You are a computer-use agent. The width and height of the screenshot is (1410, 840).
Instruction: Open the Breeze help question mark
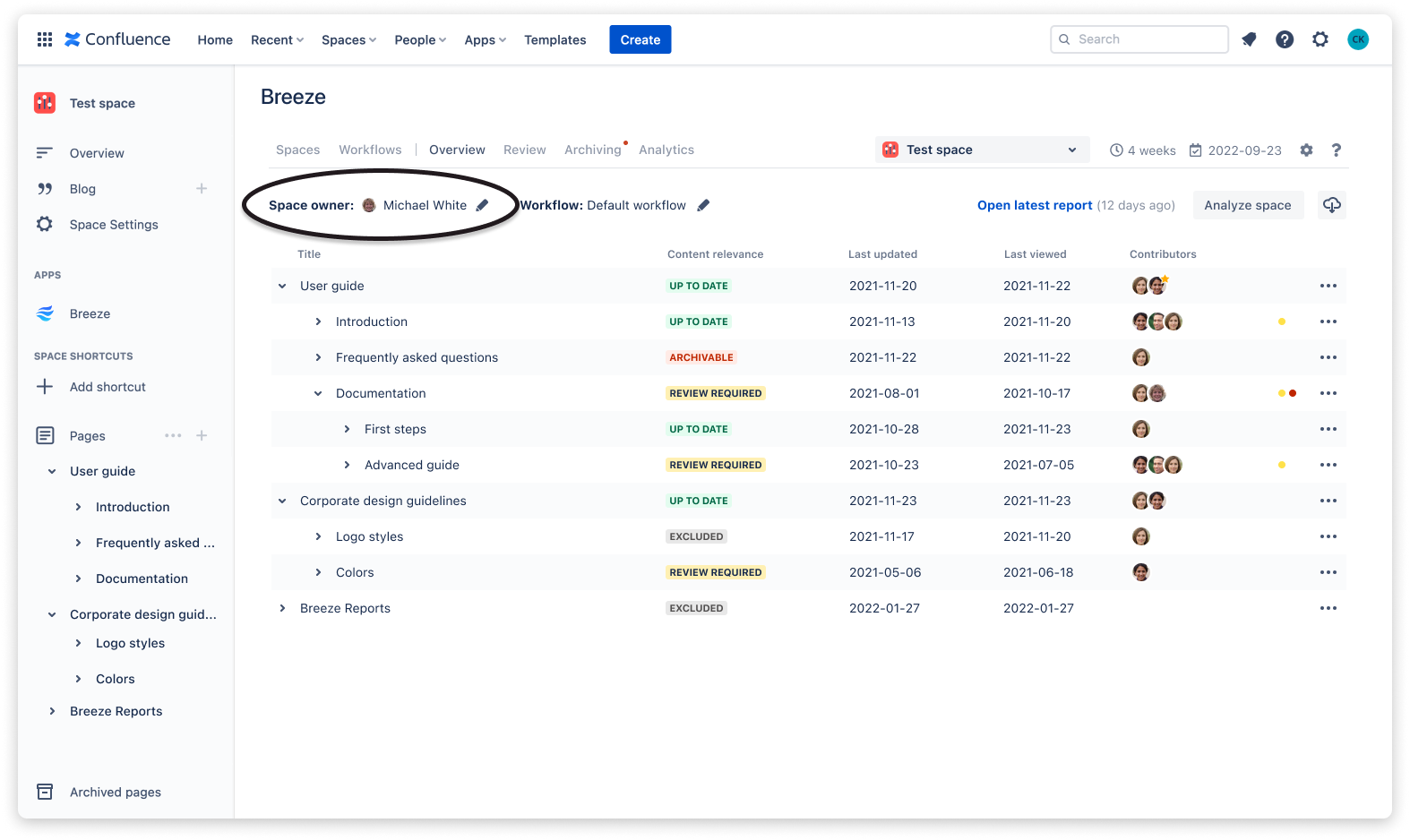click(1337, 150)
